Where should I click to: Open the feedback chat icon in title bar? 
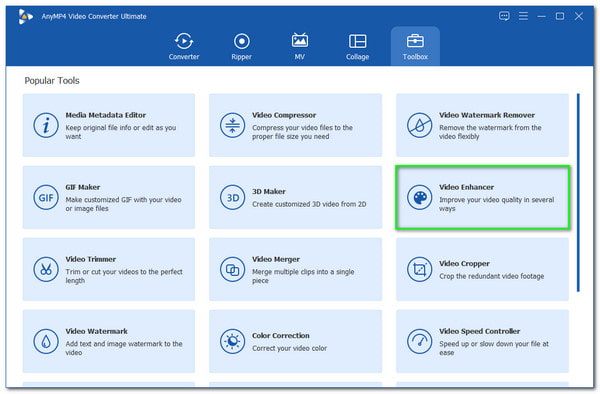pyautogui.click(x=504, y=16)
